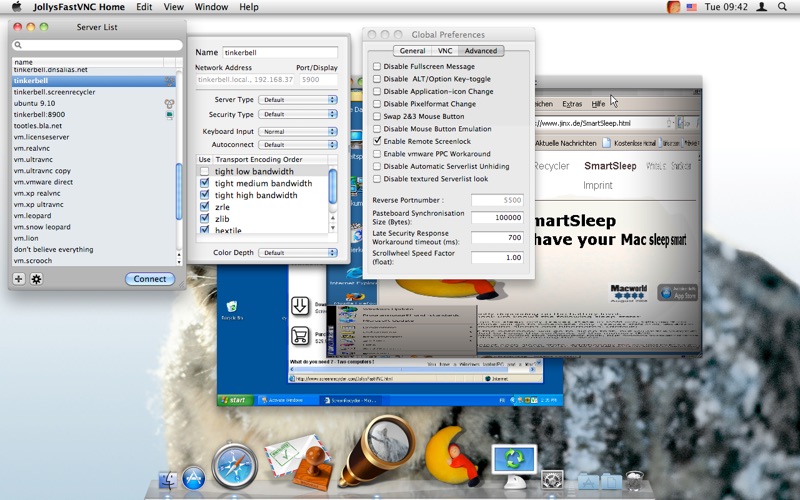Screen dimensions: 800x500
Task: Enable tight low bandwidth encoding
Action: click(205, 172)
